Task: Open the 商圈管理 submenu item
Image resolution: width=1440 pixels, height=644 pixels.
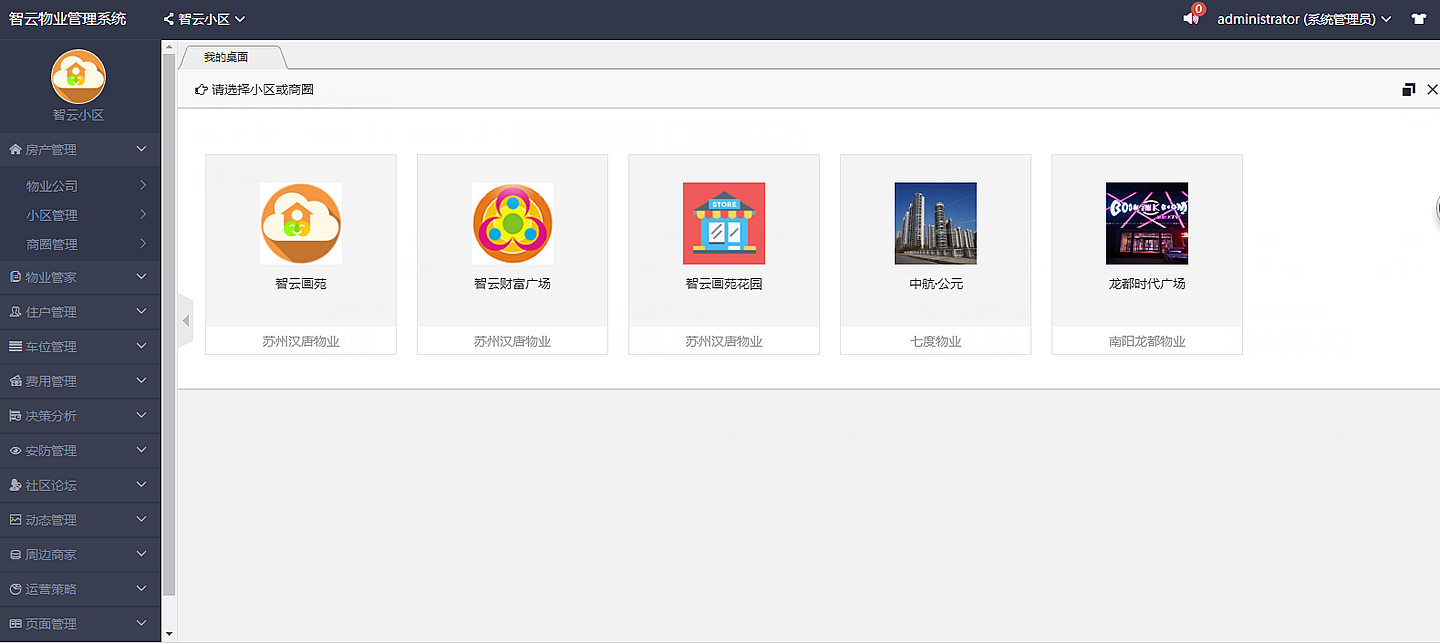Action: 52,244
